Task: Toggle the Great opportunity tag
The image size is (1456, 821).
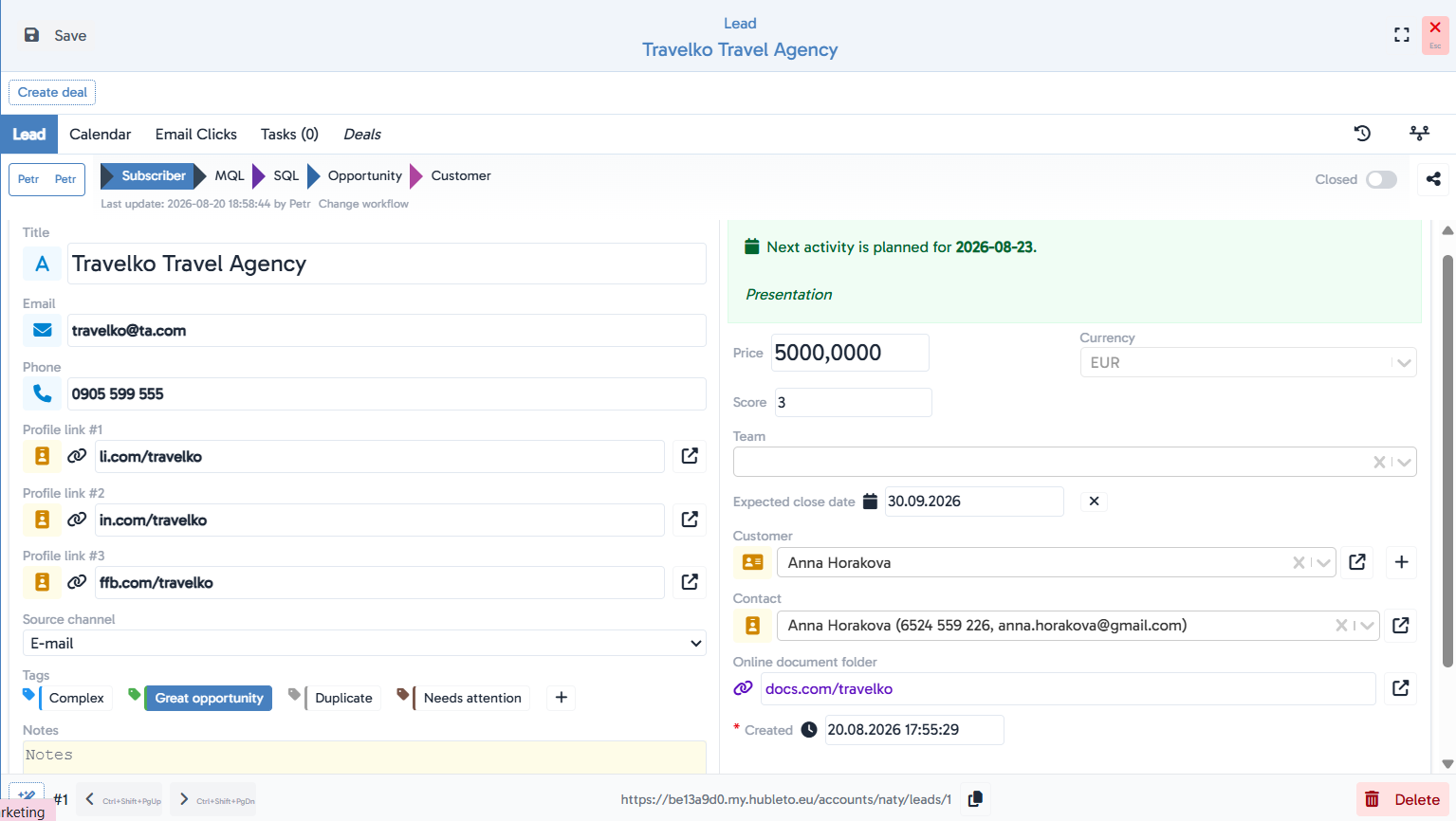Action: (209, 698)
